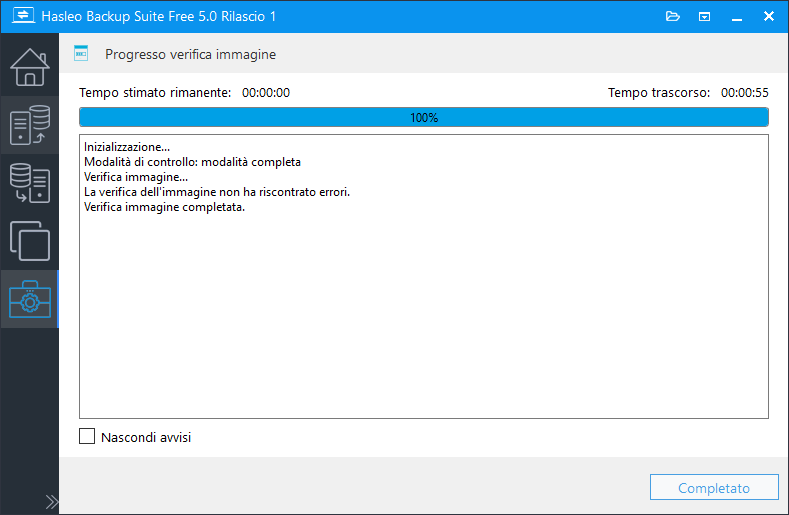Open the Backup section in sidebar
Screen dimensions: 789x515
(30, 125)
